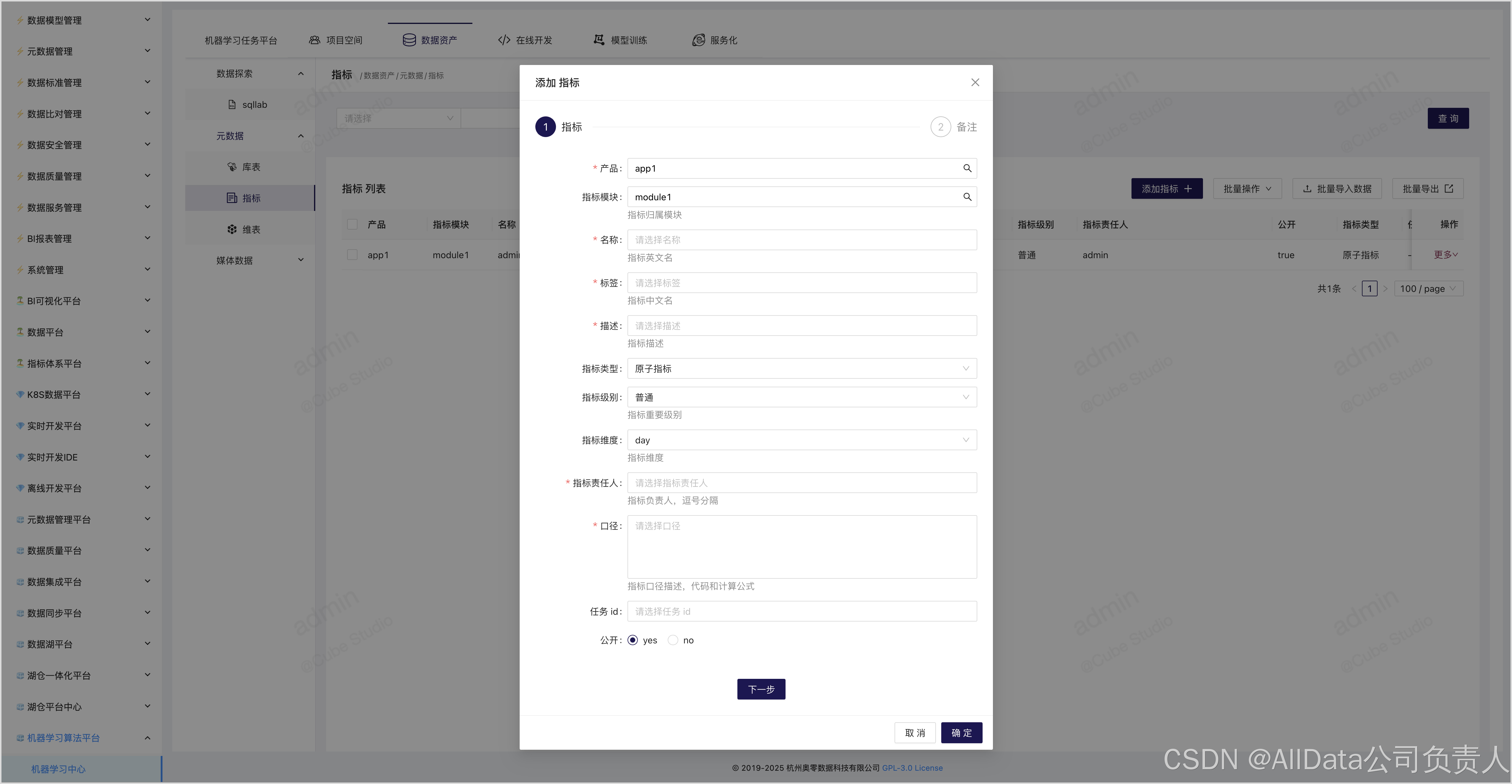Screen dimensions: 1512x784
Task: Click the previous page arrow in pagination
Action: coord(1354,289)
